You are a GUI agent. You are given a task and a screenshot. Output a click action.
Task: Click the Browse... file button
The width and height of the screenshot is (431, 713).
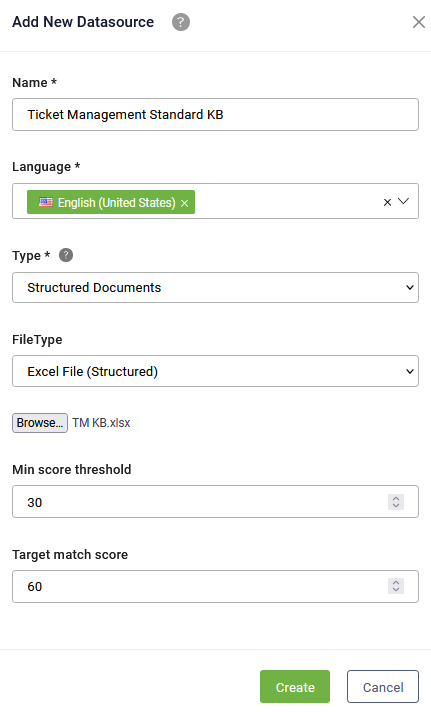(x=40, y=423)
